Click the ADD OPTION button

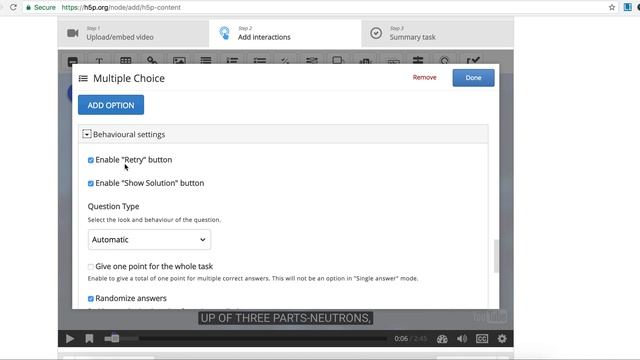[x=111, y=105]
